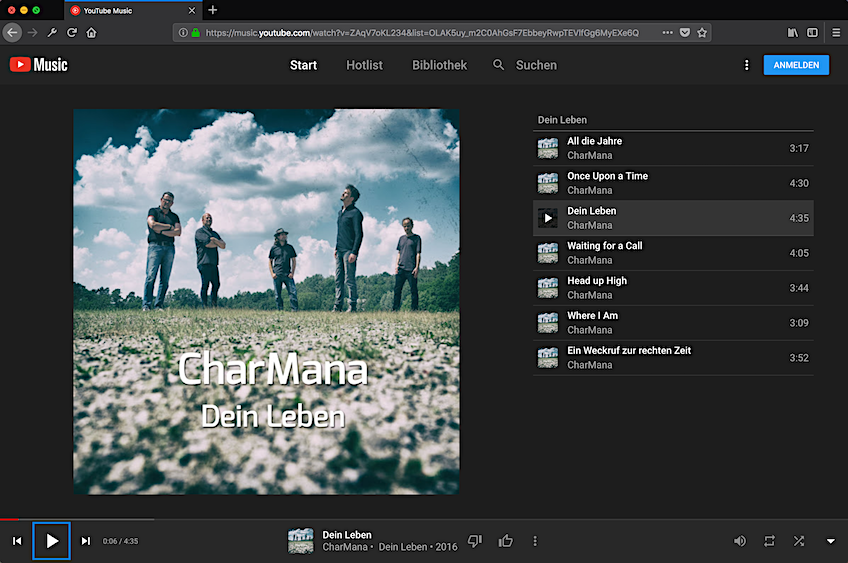Go to the browser home page
This screenshot has width=848, height=563.
91,33
